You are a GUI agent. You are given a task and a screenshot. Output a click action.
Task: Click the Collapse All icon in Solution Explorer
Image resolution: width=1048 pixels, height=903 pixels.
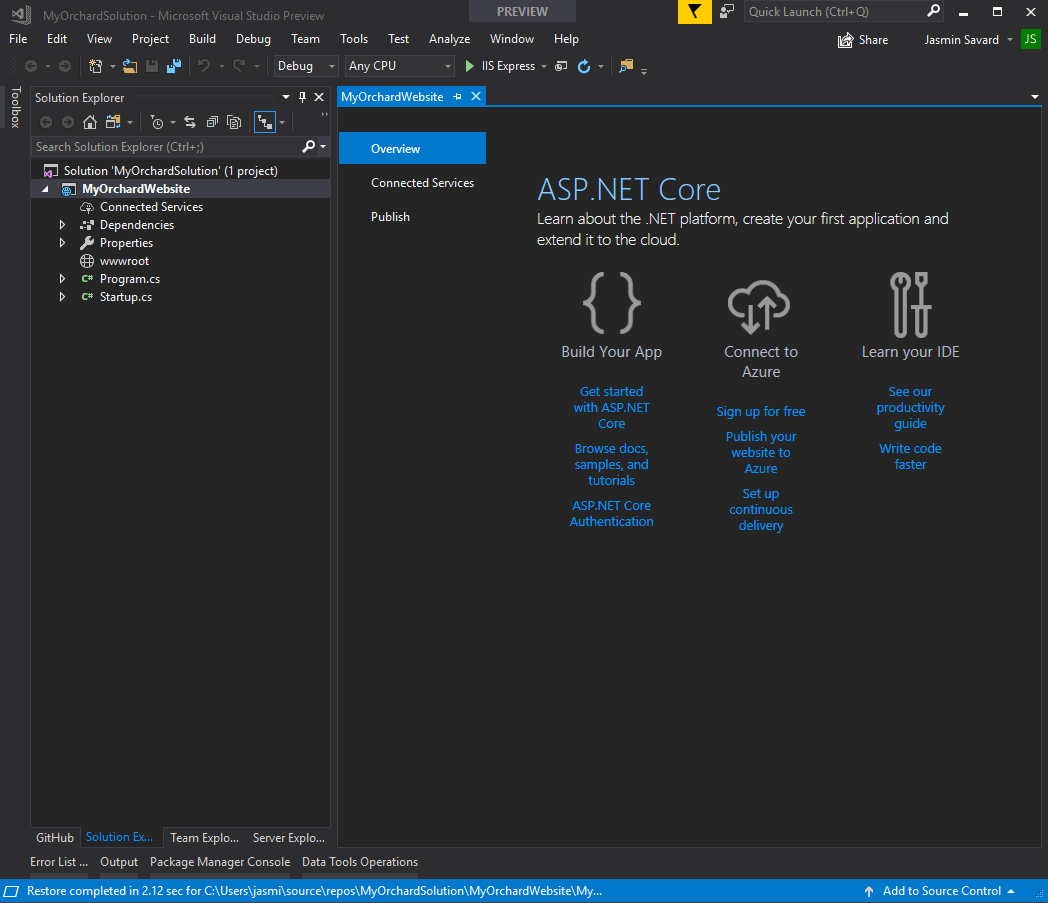pos(212,122)
